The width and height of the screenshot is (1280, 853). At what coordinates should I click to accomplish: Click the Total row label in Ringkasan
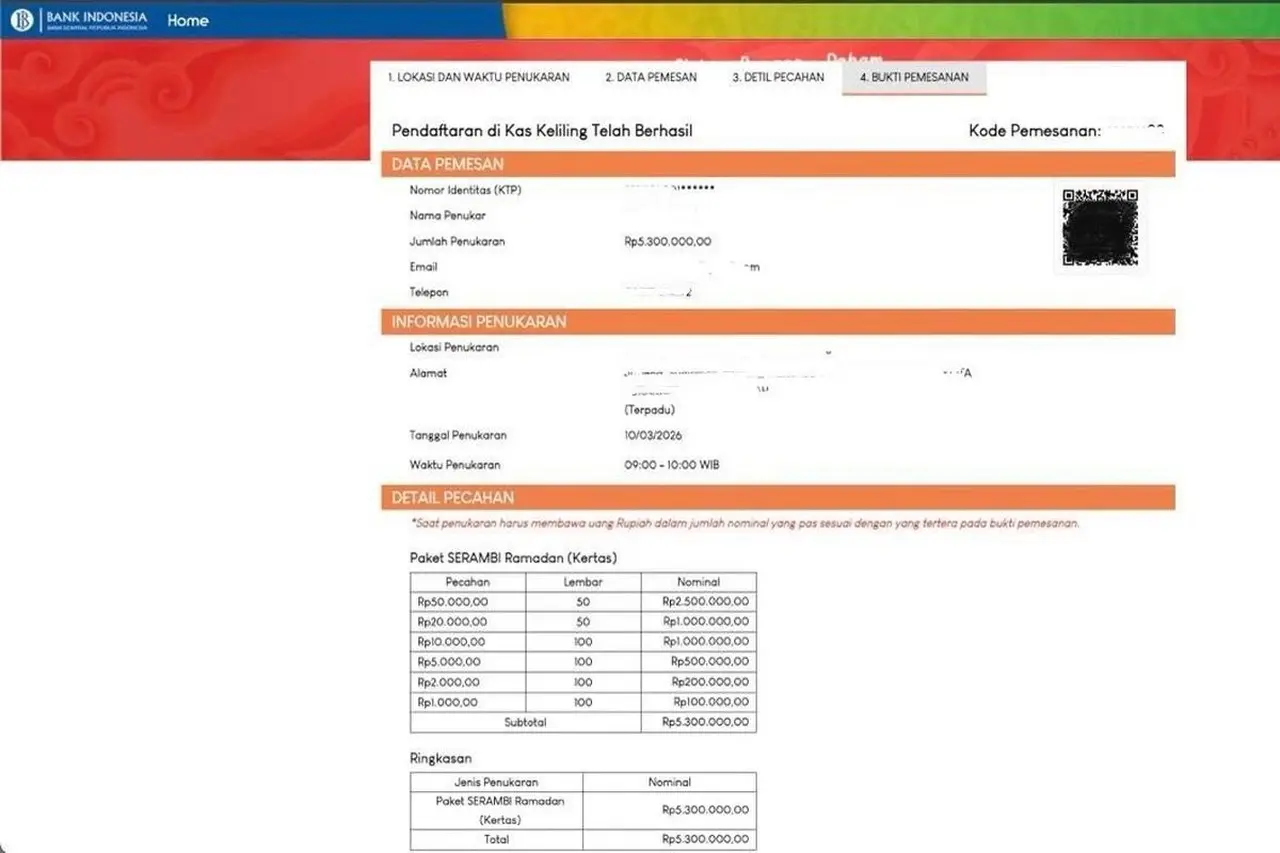point(496,839)
